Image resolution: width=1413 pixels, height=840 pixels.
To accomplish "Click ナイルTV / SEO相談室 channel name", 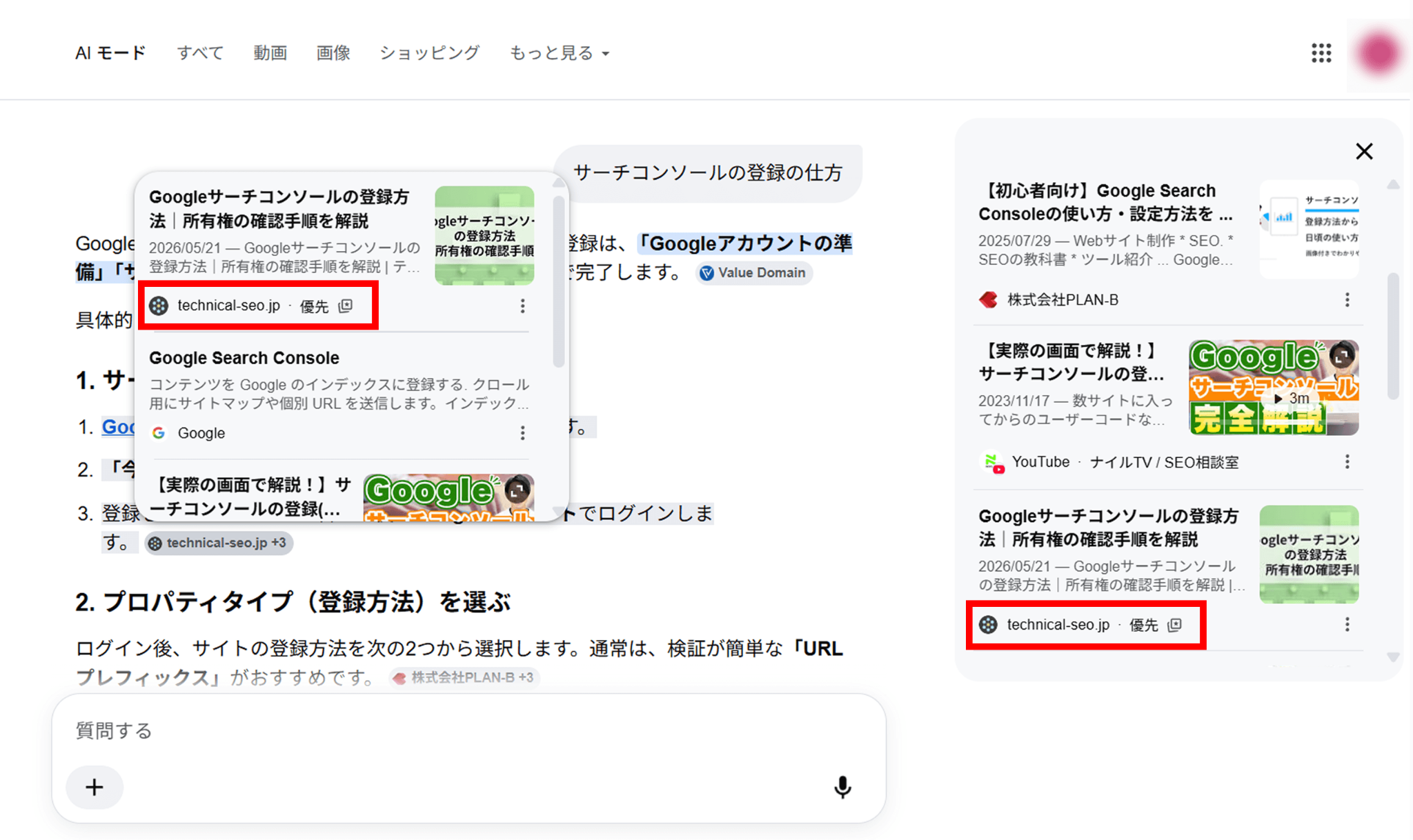I will [1164, 462].
